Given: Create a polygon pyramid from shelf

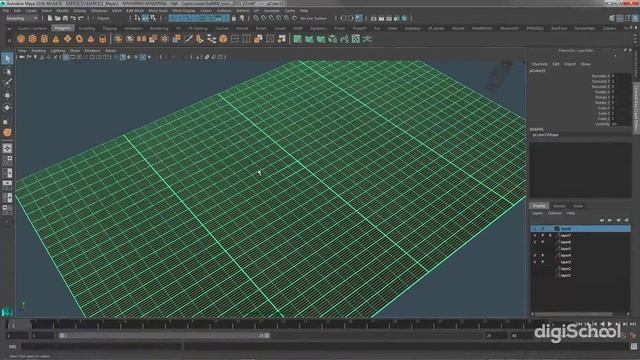Looking at the screenshot, I should coord(91,39).
